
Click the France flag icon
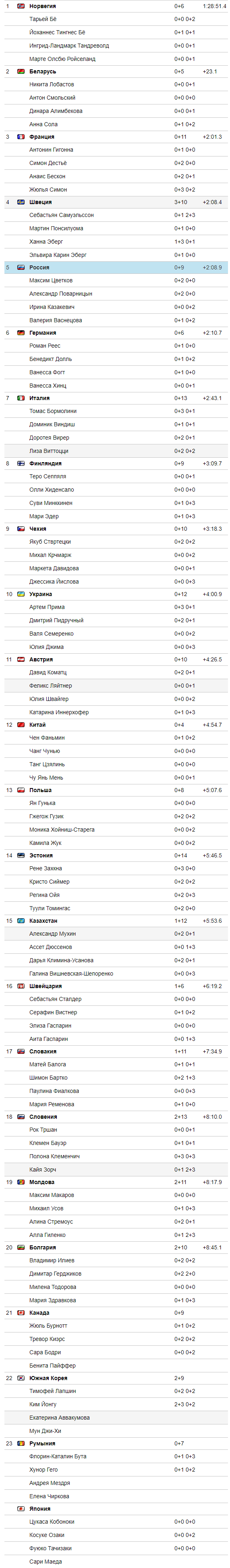click(21, 137)
